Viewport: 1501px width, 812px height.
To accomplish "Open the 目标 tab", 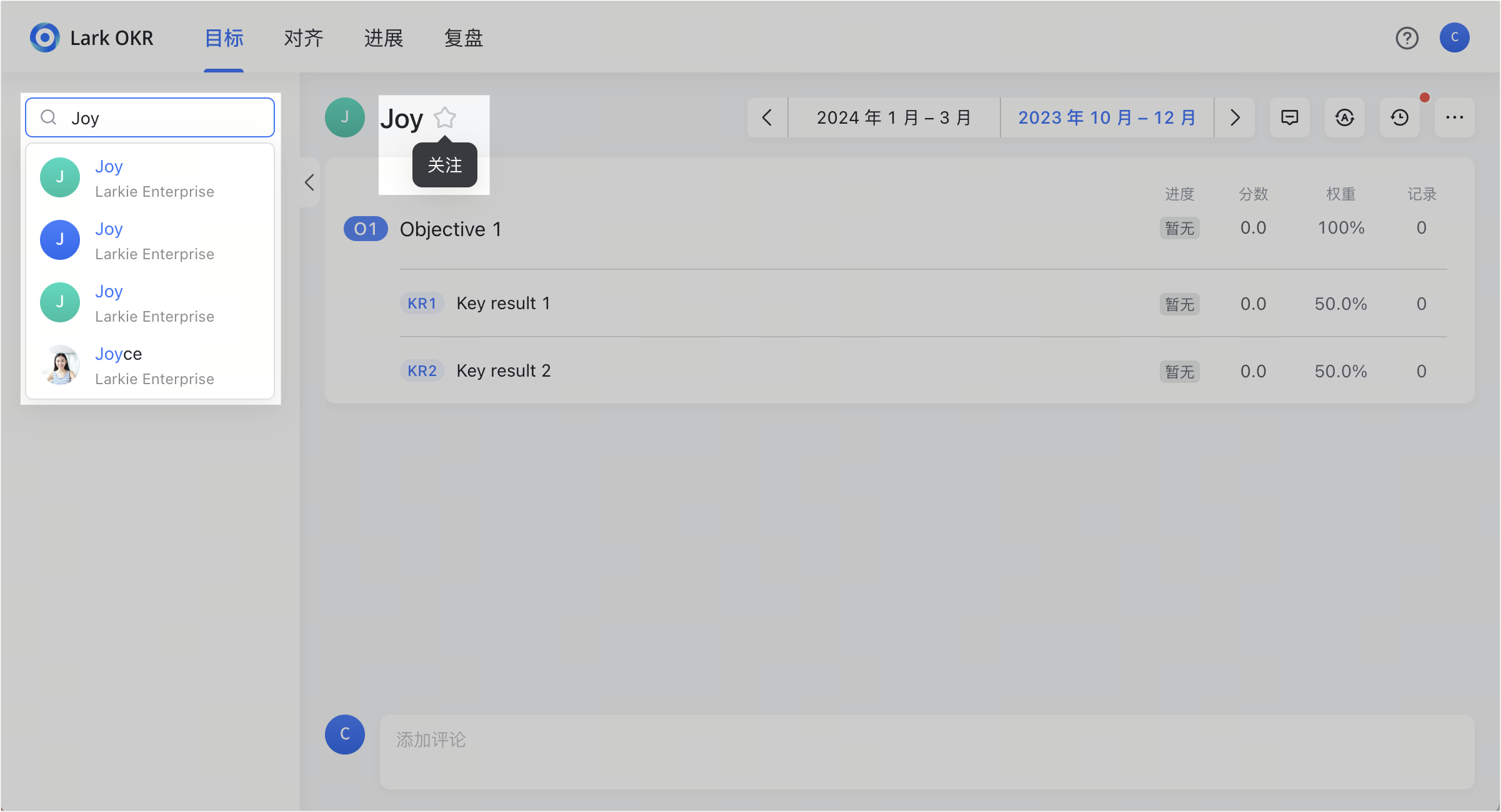I will pos(224,38).
